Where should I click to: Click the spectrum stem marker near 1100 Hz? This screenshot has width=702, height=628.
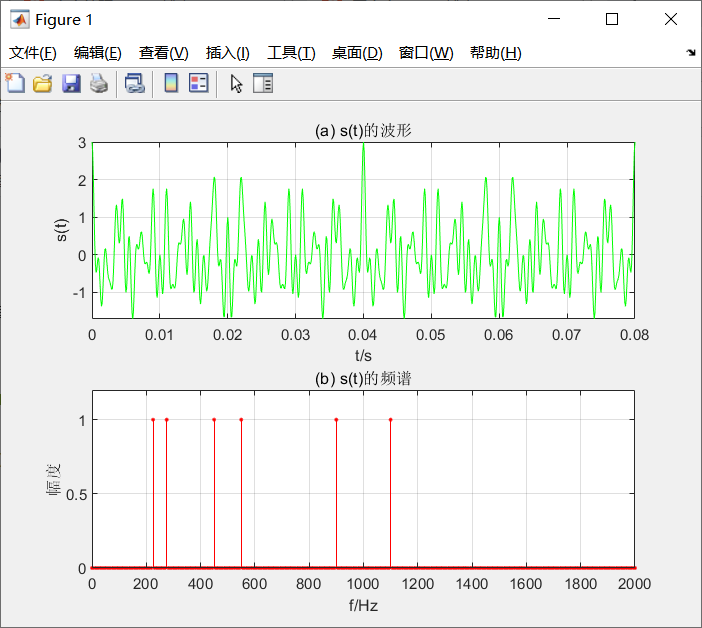pyautogui.click(x=390, y=420)
